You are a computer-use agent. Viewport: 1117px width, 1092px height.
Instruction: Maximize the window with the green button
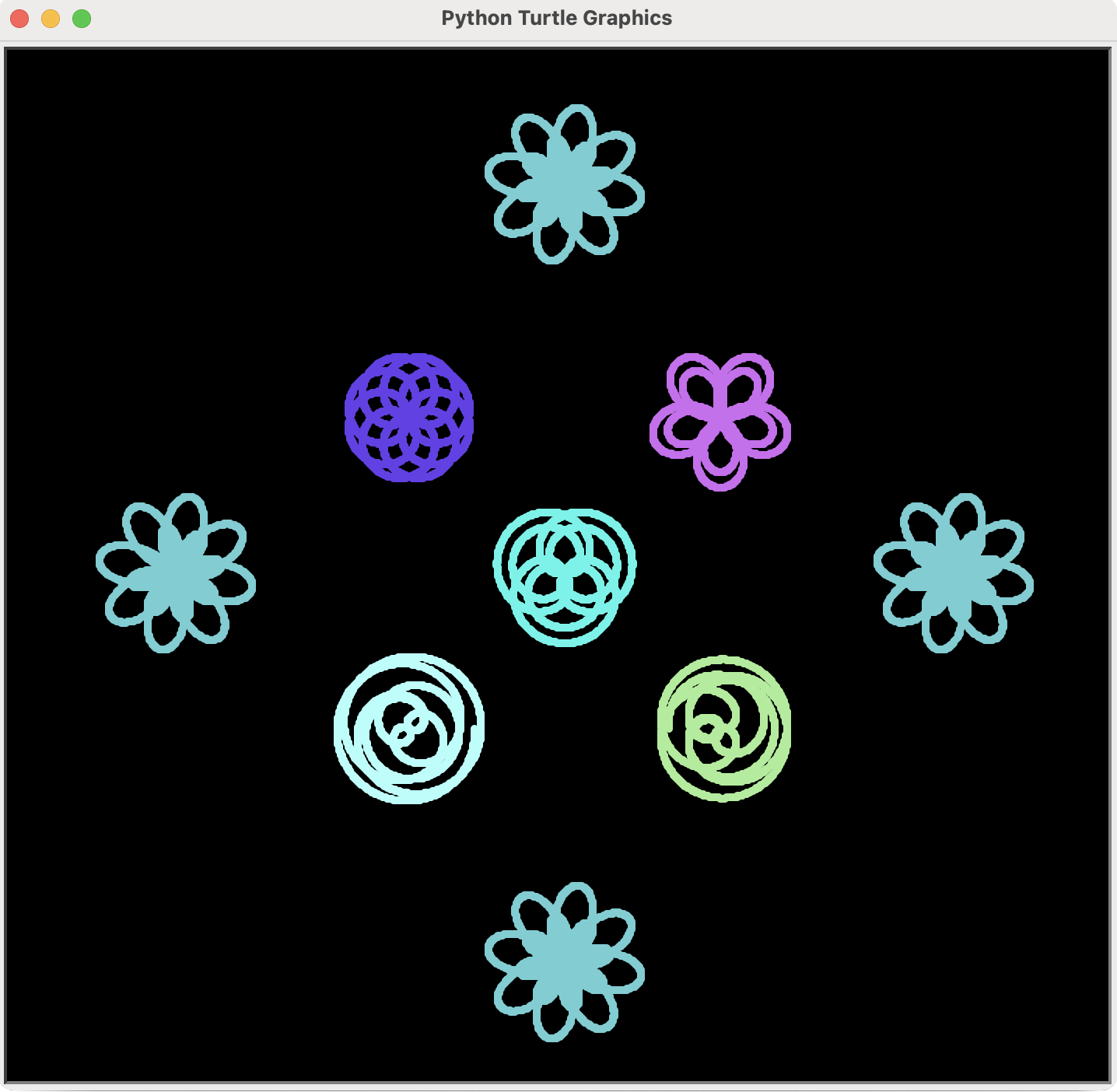tap(82, 19)
